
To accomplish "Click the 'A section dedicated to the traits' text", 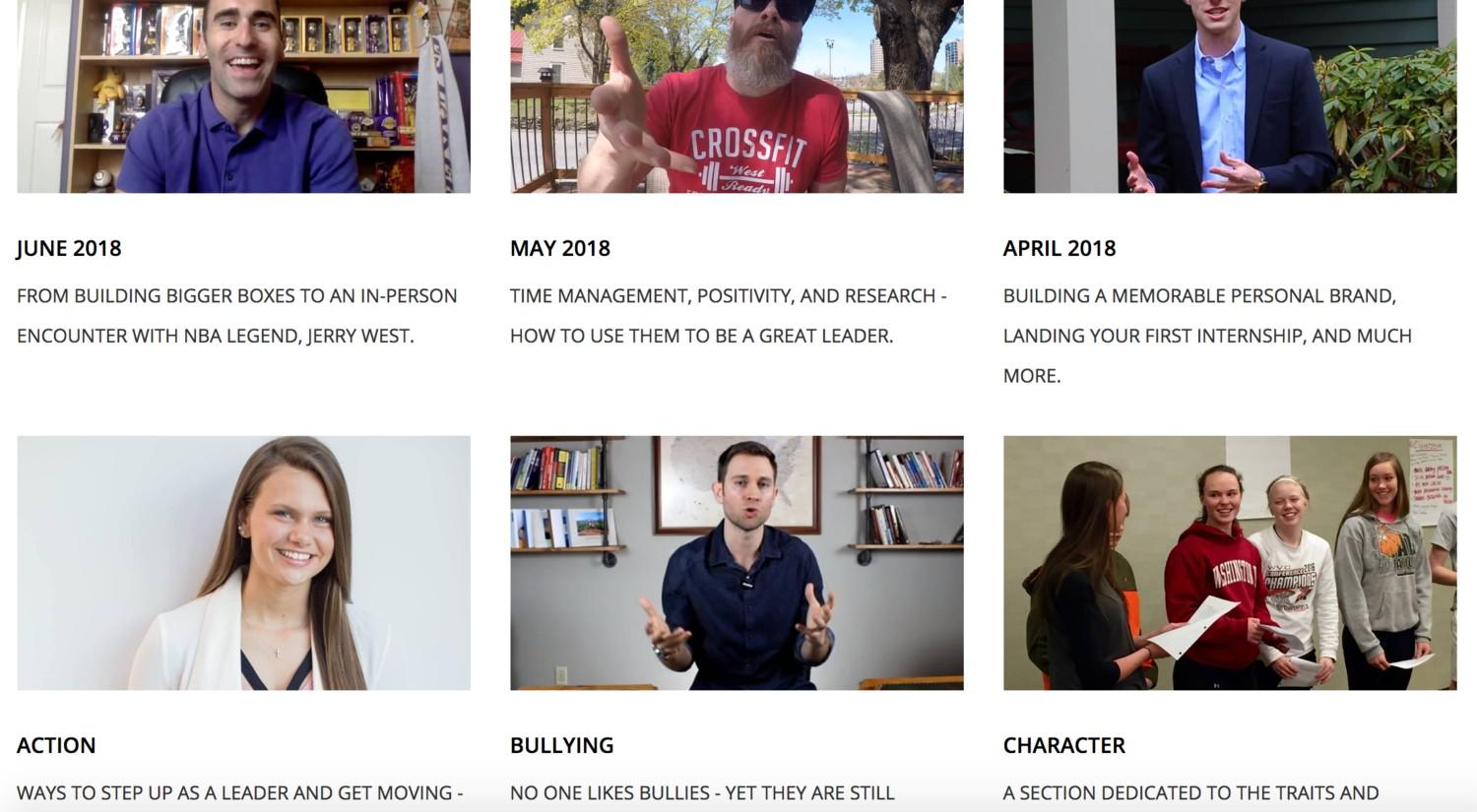I will tap(1190, 792).
